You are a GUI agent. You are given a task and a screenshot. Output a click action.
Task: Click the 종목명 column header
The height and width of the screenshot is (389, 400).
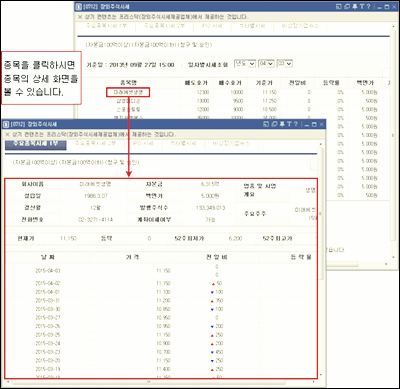click(x=128, y=83)
